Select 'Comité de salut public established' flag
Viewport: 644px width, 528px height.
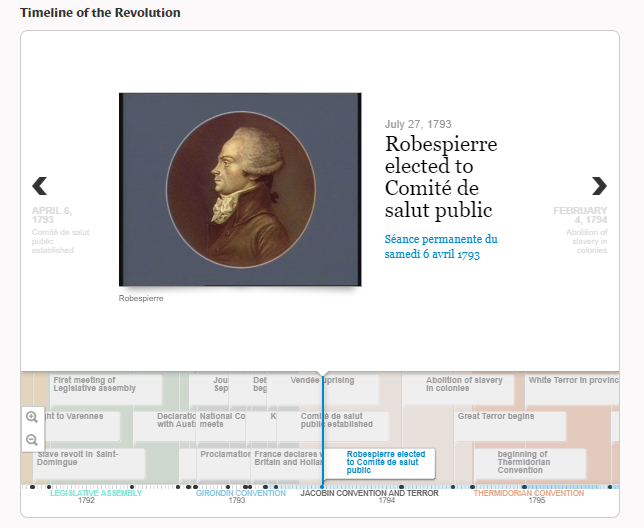[x=333, y=426]
